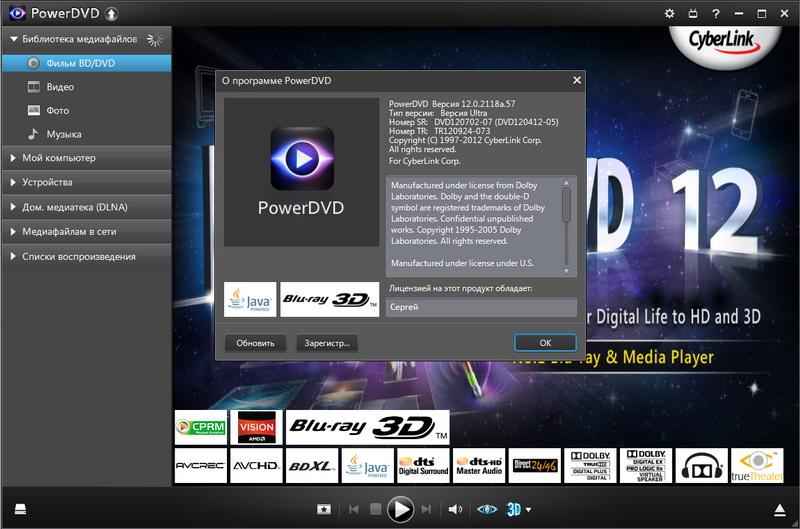Click the PowerDVD eye logo in title bar
This screenshot has width=800, height=529.
pyautogui.click(x=16, y=13)
